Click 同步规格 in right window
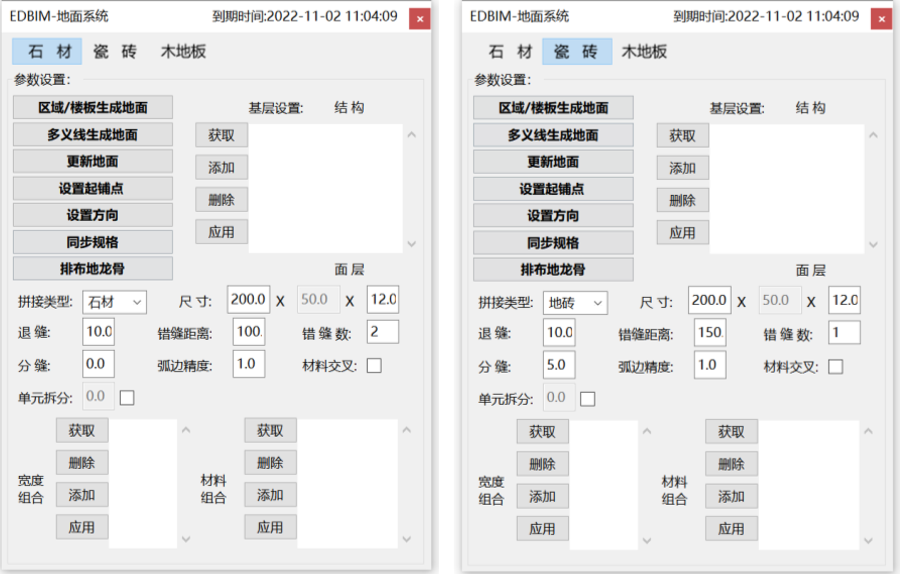 click(553, 242)
